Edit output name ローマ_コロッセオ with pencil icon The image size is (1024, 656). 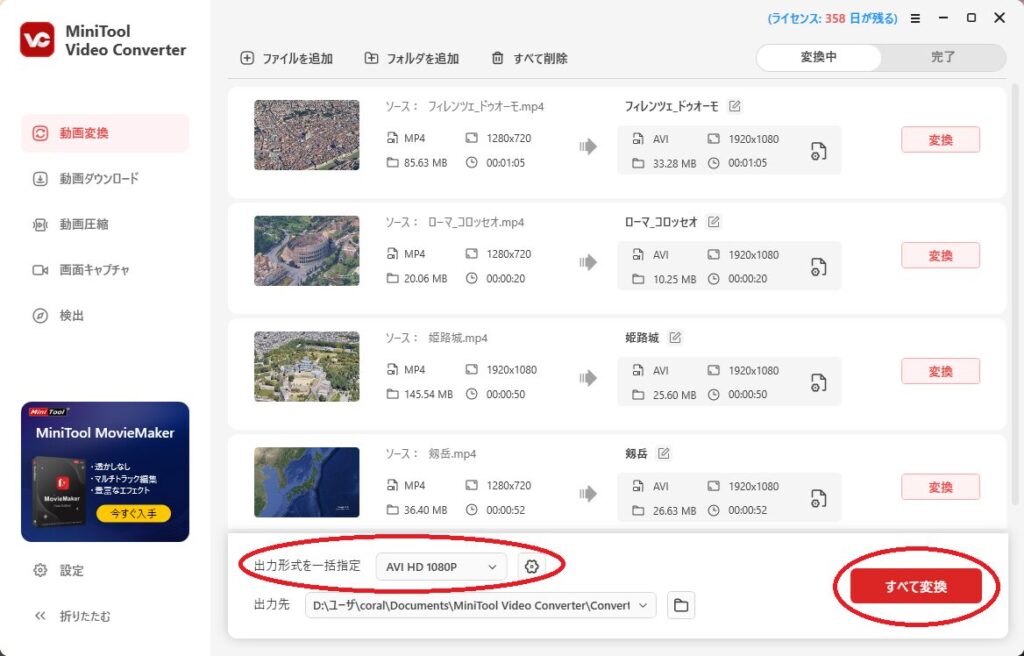(714, 221)
